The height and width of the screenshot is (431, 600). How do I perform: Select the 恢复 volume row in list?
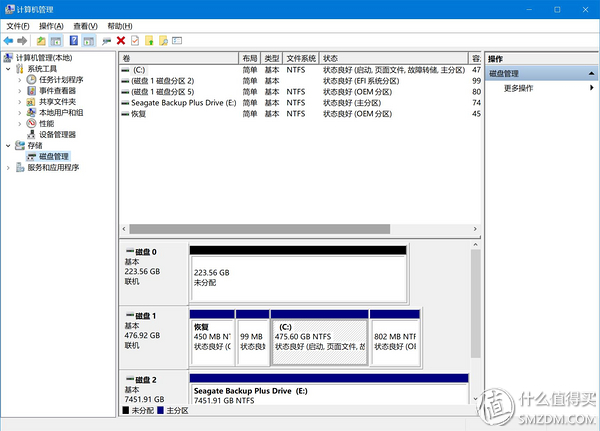click(300, 114)
